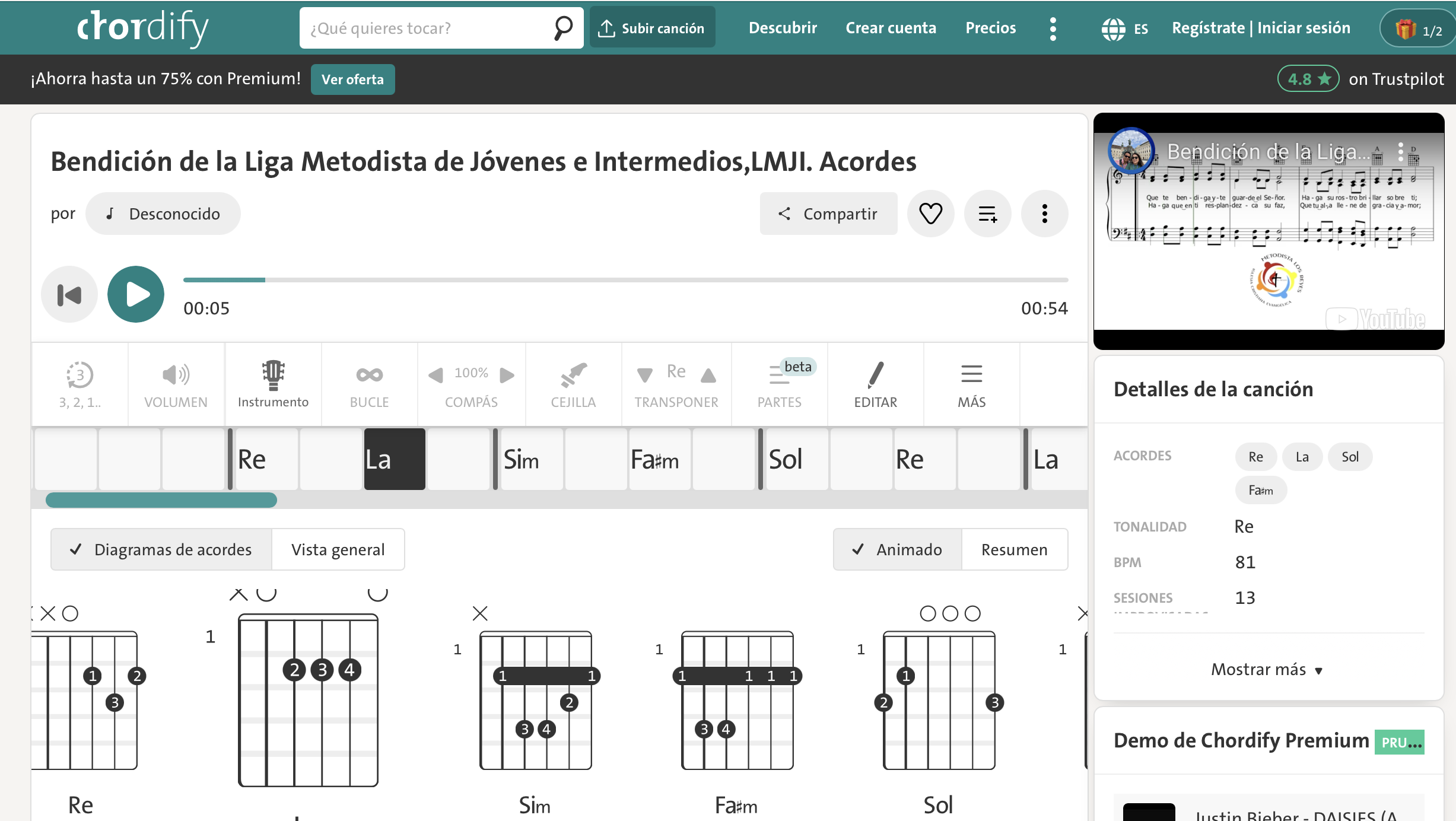Open Descubrir in the top navigation
The image size is (1456, 821).
[x=783, y=28]
